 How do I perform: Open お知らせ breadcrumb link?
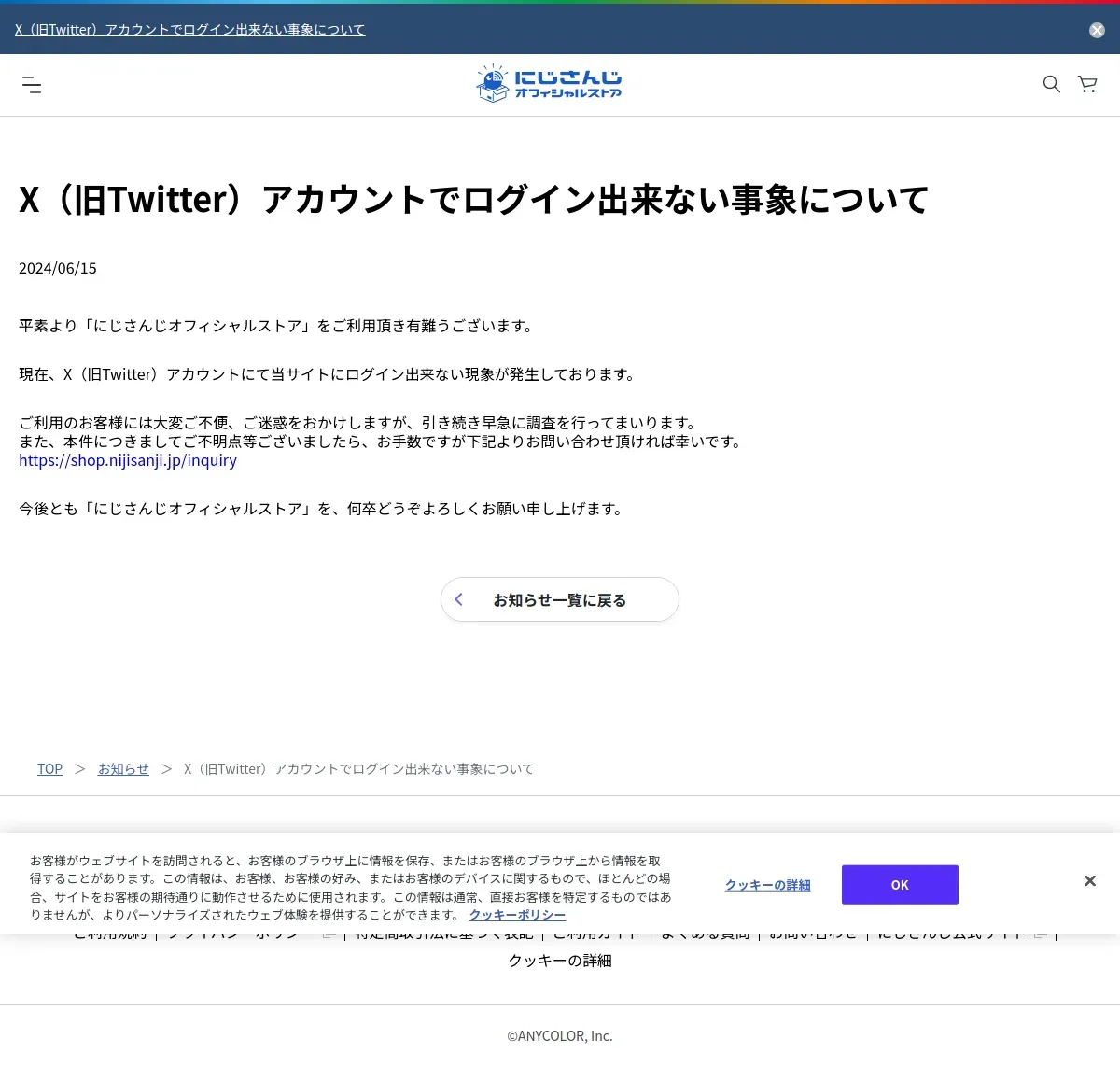tap(123, 769)
